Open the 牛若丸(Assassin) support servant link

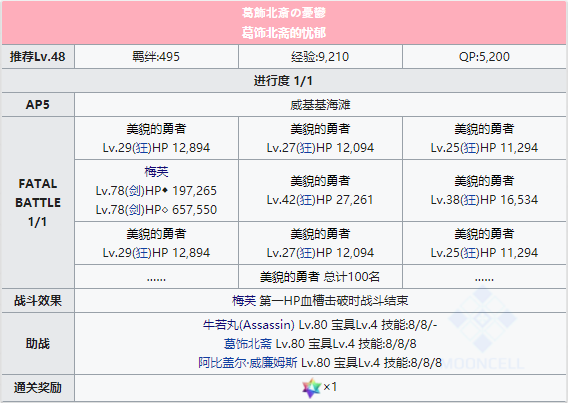click(x=248, y=325)
